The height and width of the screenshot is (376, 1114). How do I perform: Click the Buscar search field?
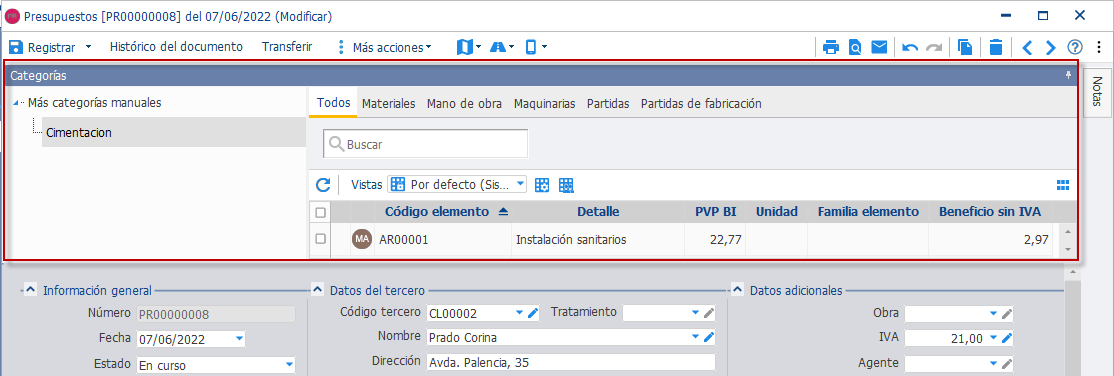[x=426, y=144]
